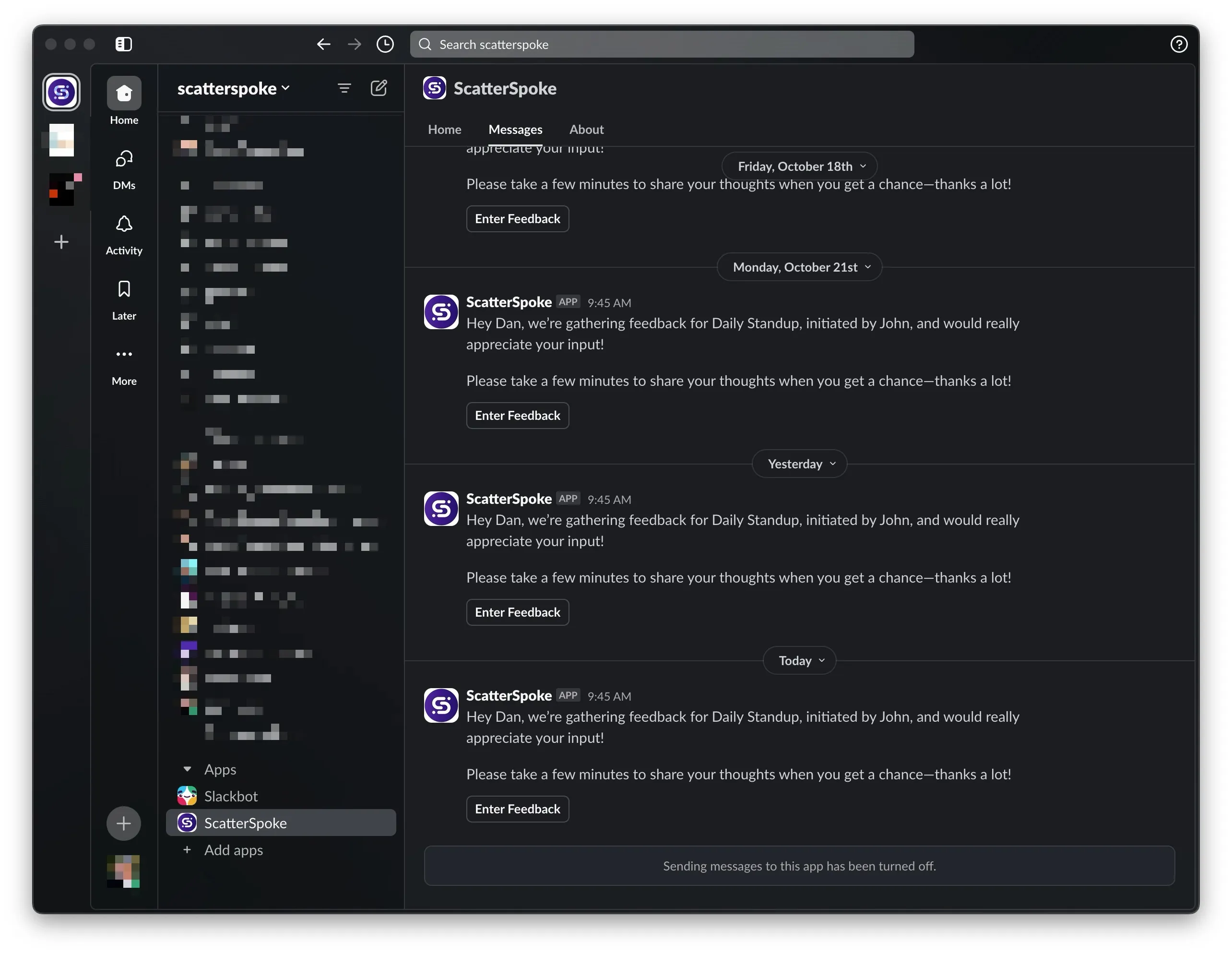Toggle the sidebar panel icon

click(x=124, y=44)
